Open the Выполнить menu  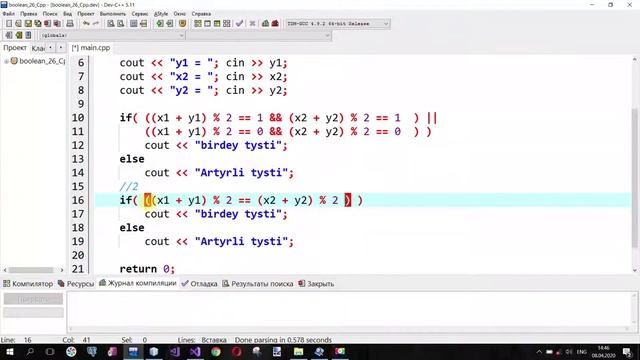[113, 14]
